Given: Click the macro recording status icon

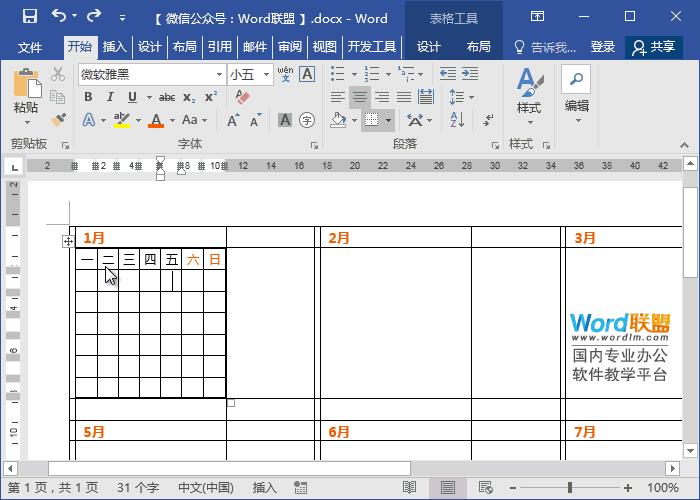Looking at the screenshot, I should (x=300, y=487).
